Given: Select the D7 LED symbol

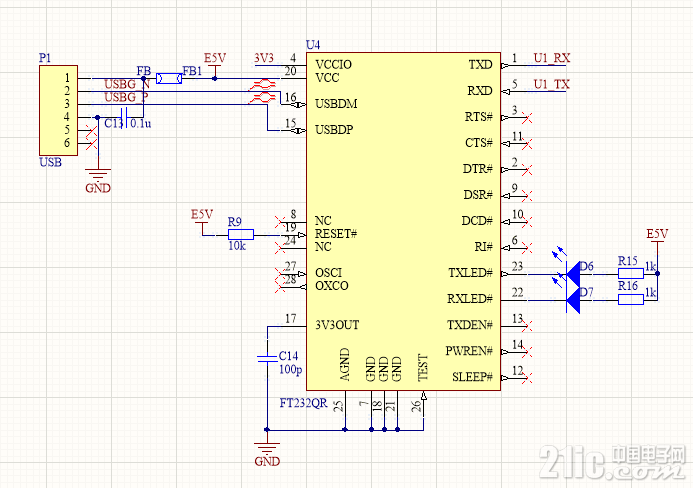Looking at the screenshot, I should click(573, 301).
